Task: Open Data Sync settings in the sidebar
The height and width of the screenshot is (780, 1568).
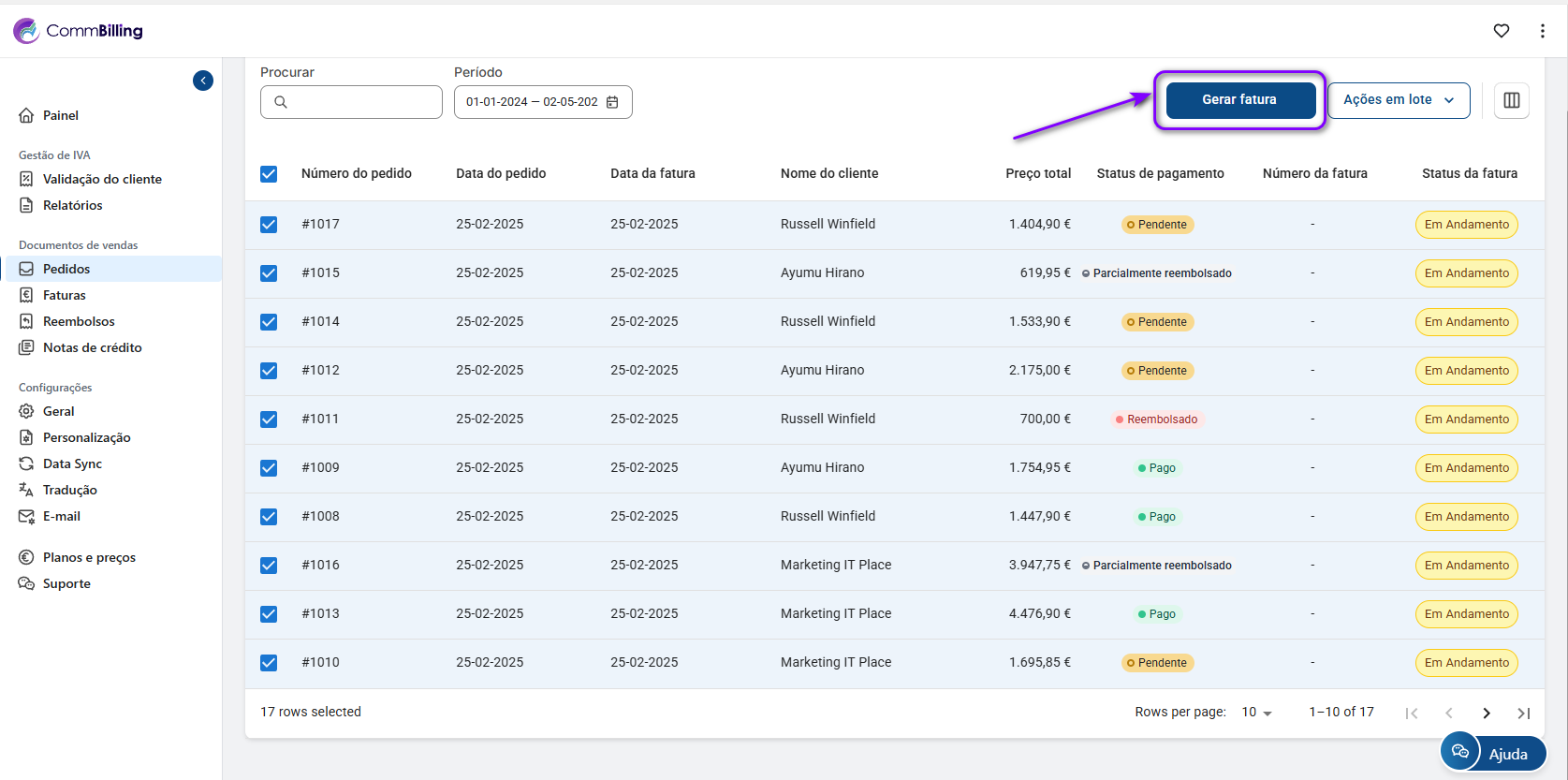Action: coord(72,464)
